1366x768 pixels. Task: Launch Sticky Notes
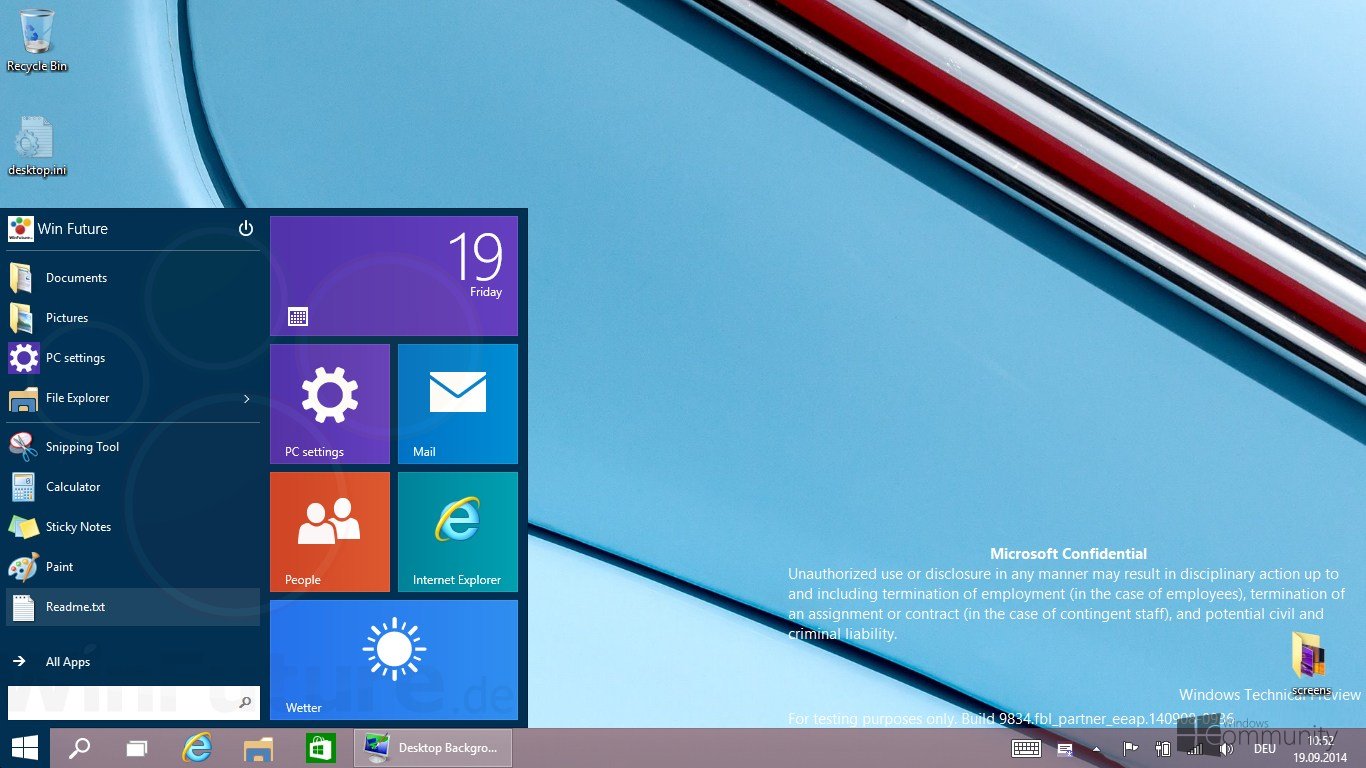pyautogui.click(x=78, y=527)
